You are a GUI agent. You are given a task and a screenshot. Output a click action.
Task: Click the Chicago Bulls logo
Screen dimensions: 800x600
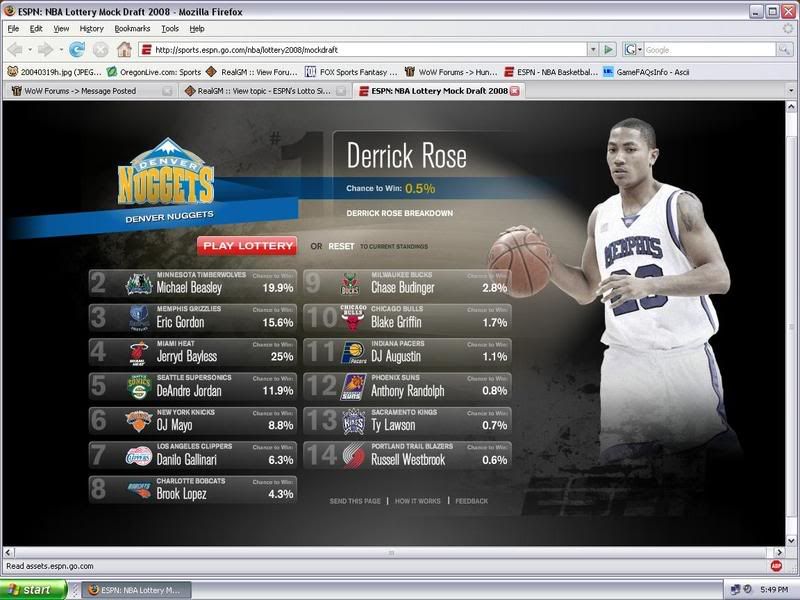(353, 317)
